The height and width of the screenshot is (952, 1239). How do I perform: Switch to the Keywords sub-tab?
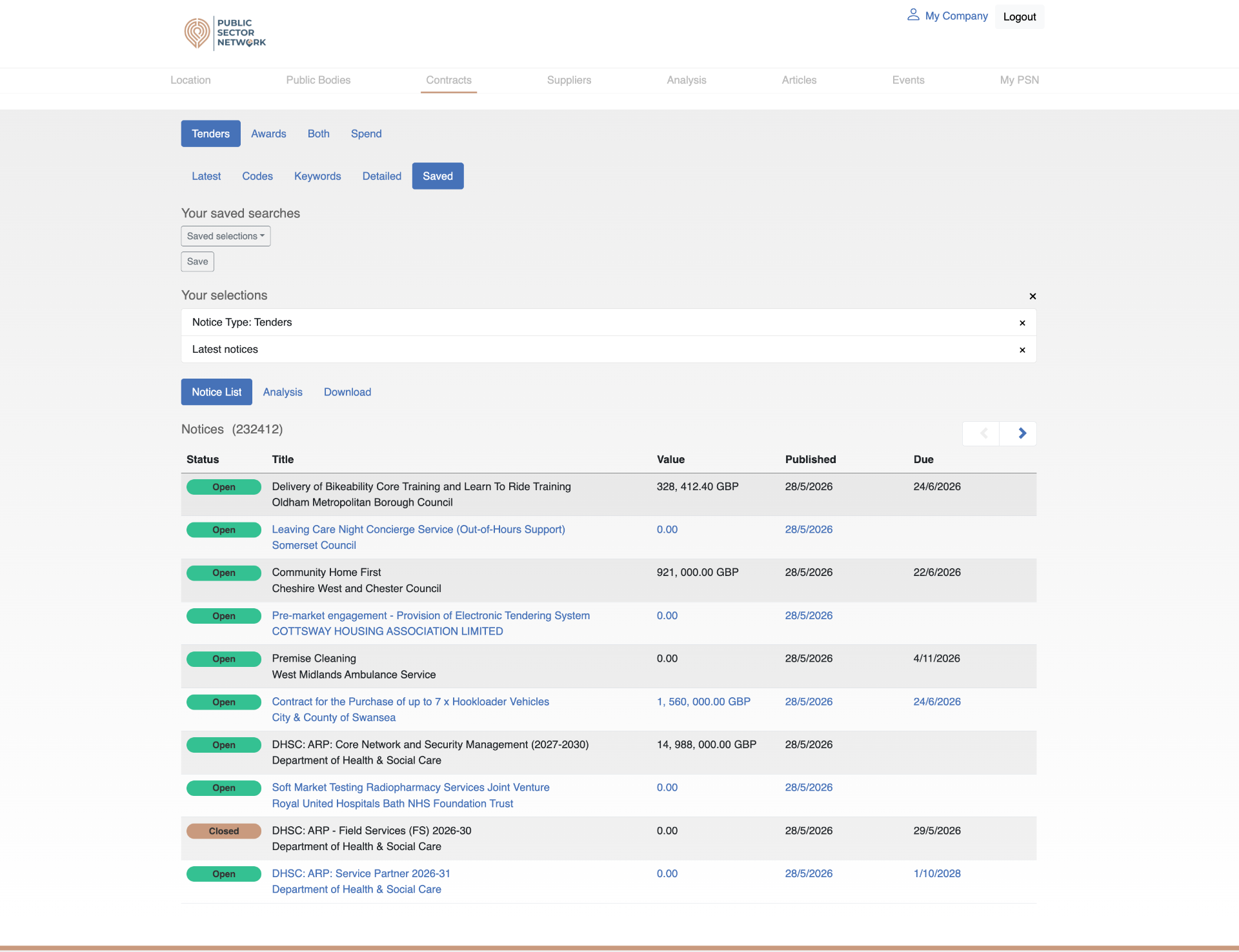[x=317, y=176]
